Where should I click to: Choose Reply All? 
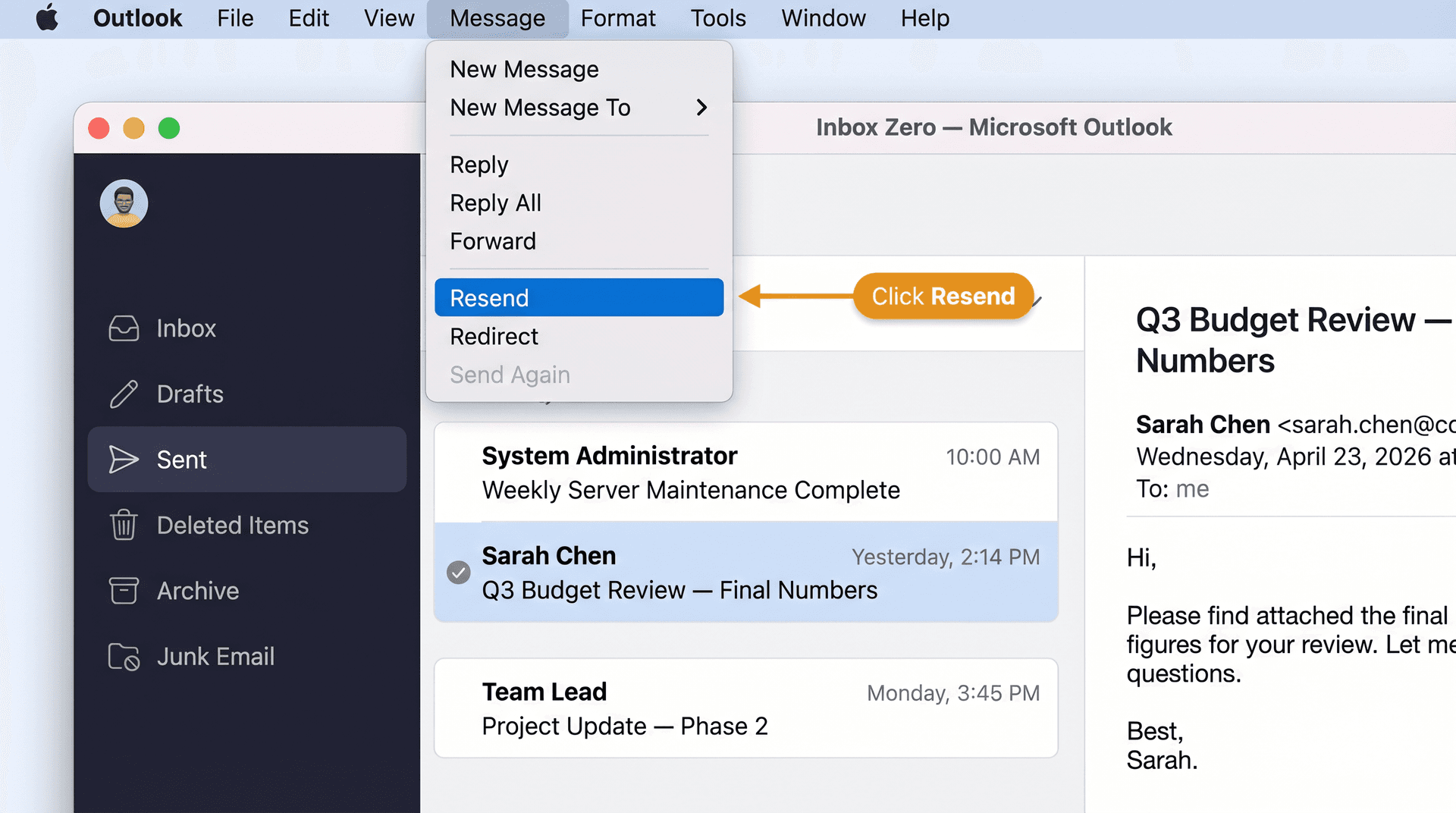495,202
